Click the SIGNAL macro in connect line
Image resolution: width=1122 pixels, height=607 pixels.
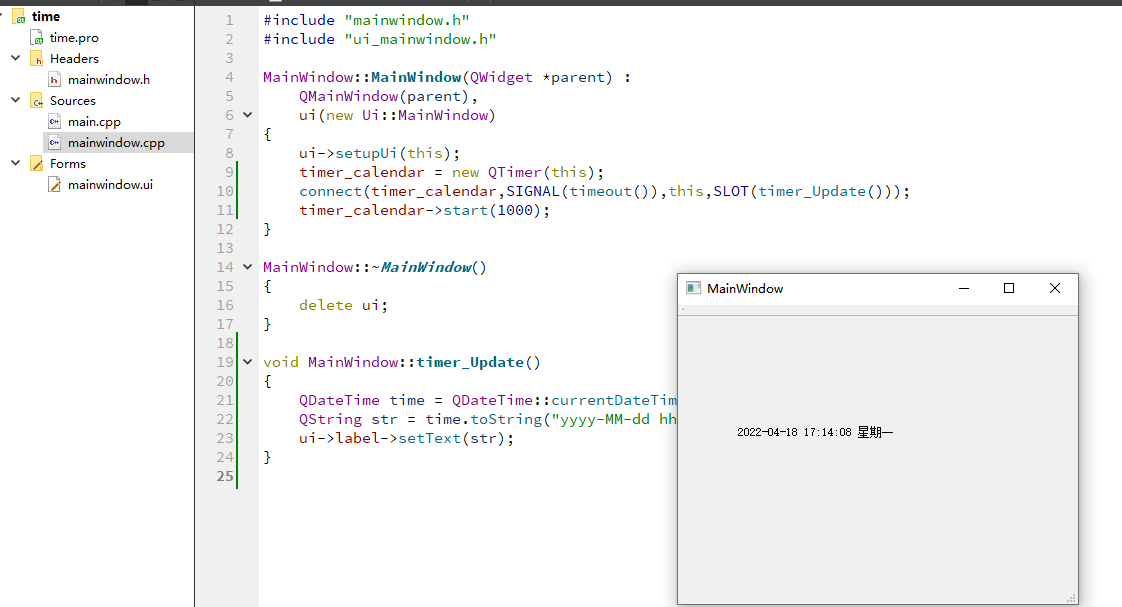pyautogui.click(x=533, y=191)
